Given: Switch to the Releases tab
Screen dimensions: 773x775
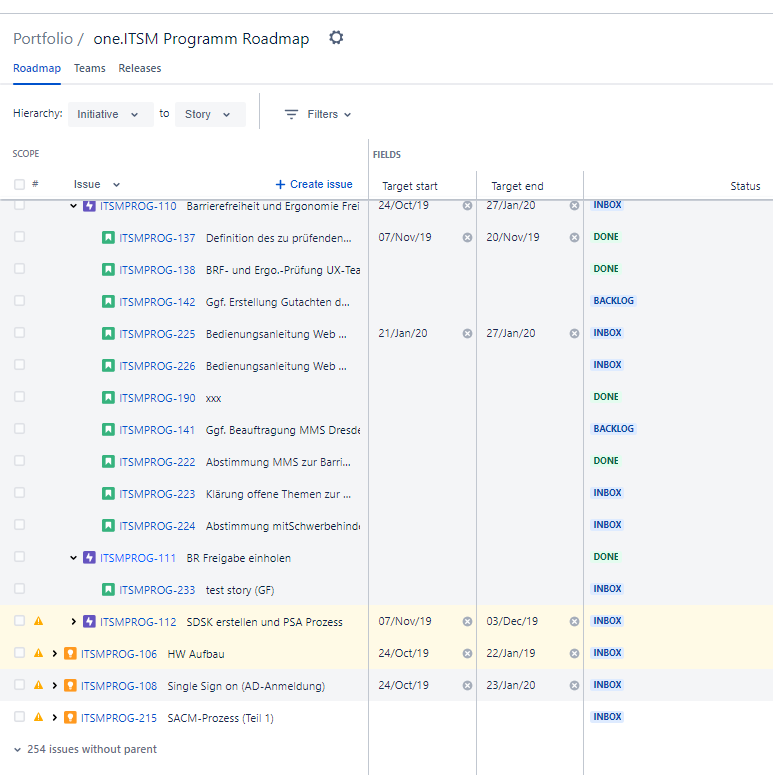Looking at the screenshot, I should pyautogui.click(x=140, y=68).
